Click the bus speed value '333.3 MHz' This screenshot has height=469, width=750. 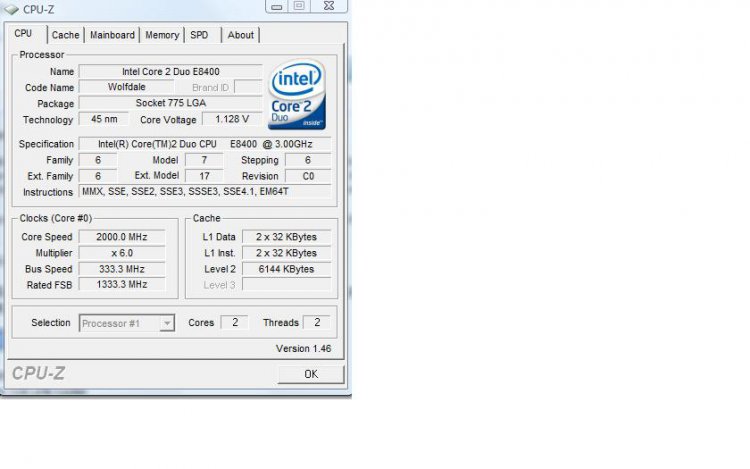click(x=122, y=269)
